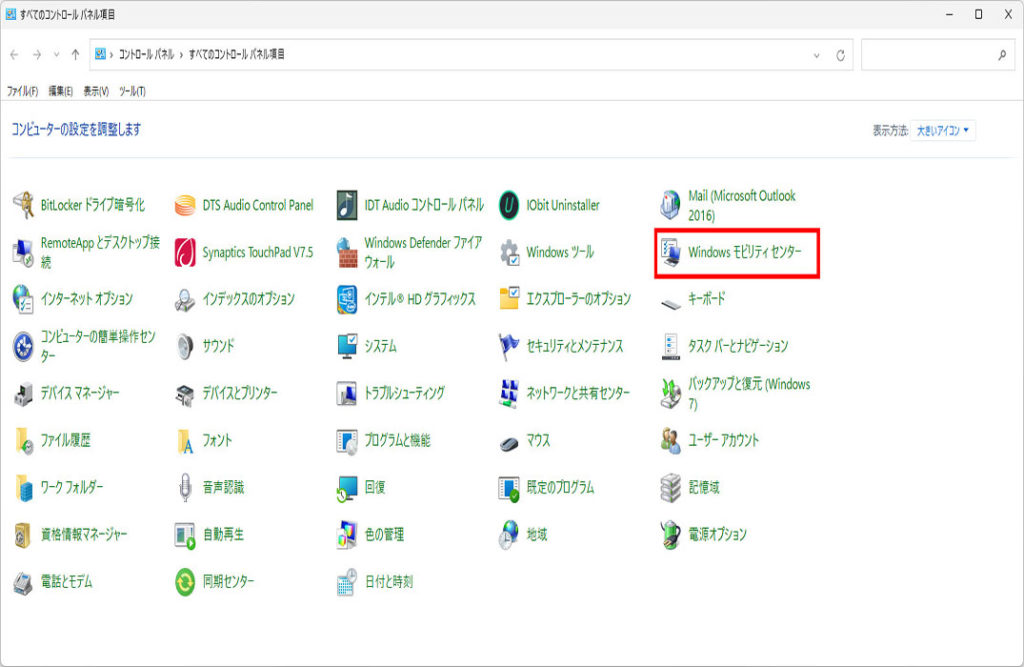Open デバイス マネージャー icon
The image size is (1024, 667).
[x=24, y=393]
